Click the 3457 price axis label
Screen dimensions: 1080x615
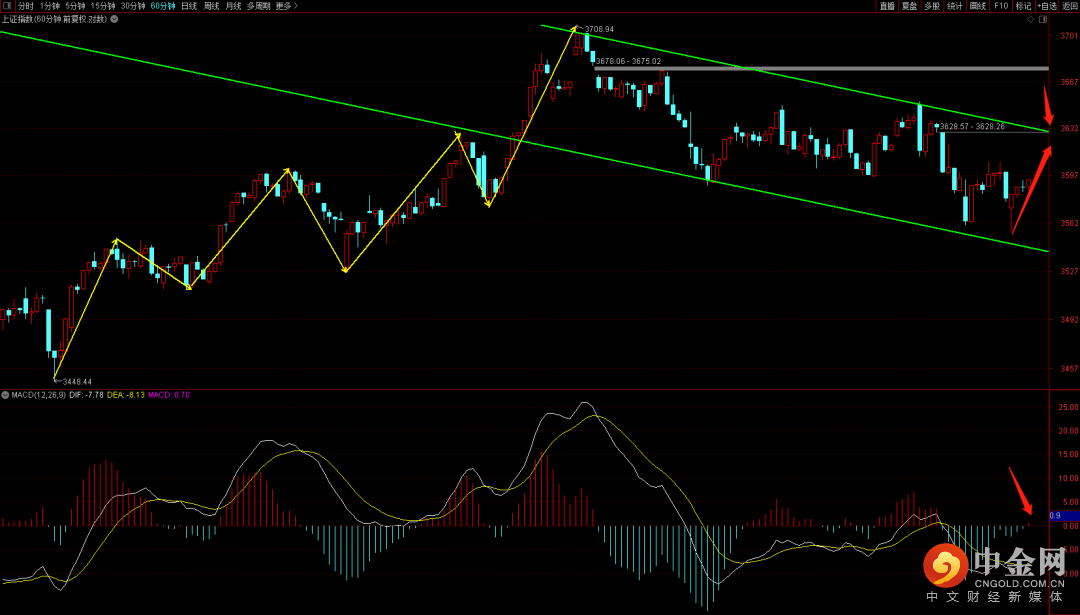(x=1070, y=369)
